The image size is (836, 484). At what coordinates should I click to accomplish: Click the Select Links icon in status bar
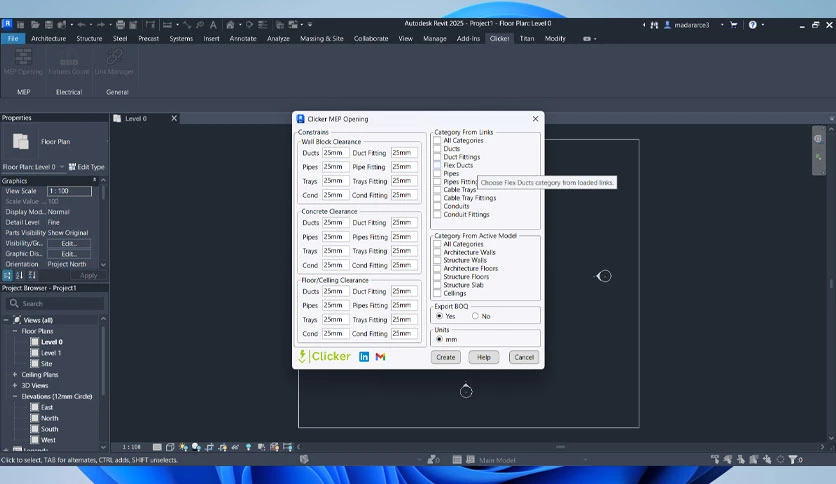[715, 459]
